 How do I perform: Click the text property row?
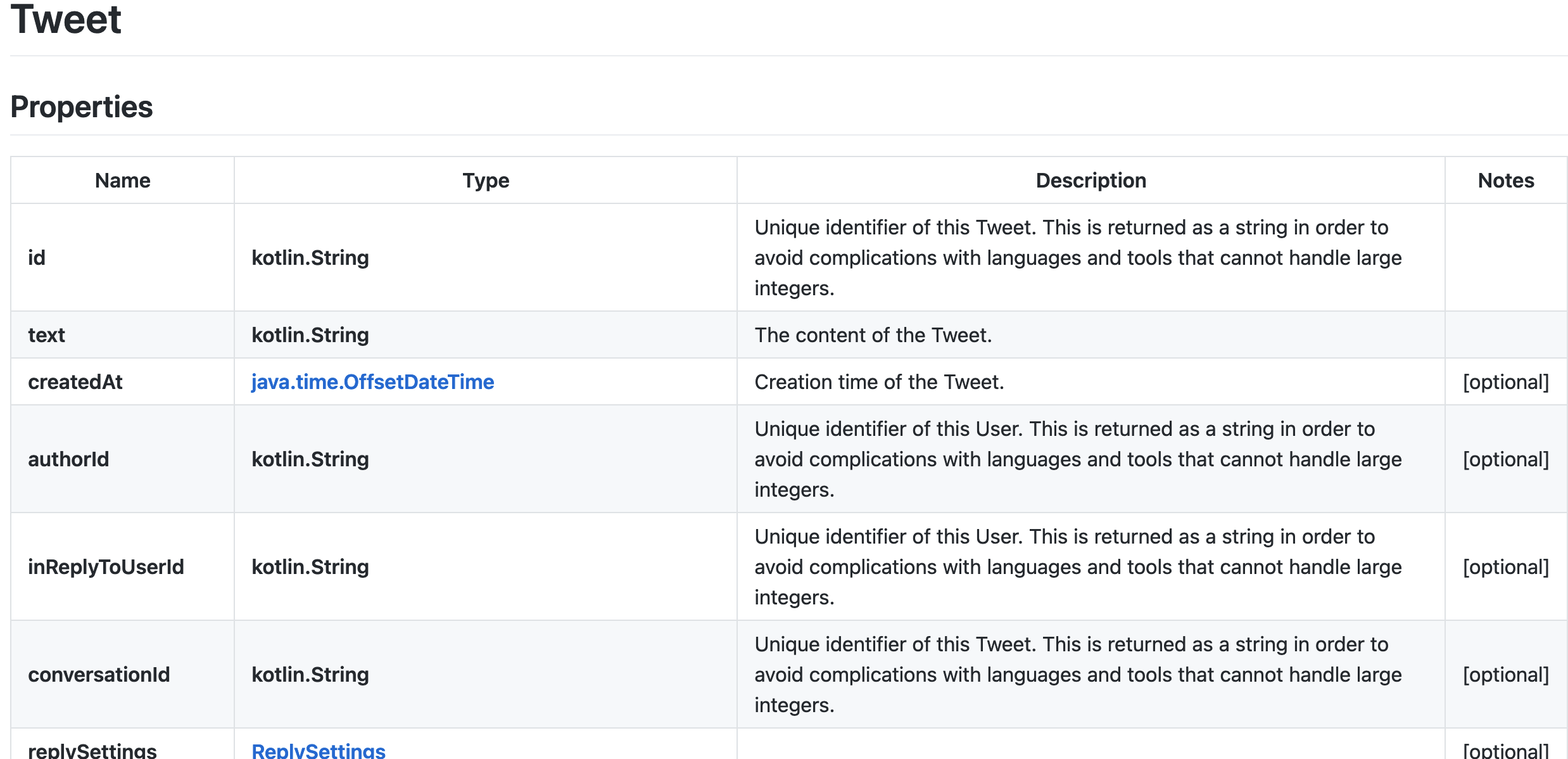pos(46,335)
